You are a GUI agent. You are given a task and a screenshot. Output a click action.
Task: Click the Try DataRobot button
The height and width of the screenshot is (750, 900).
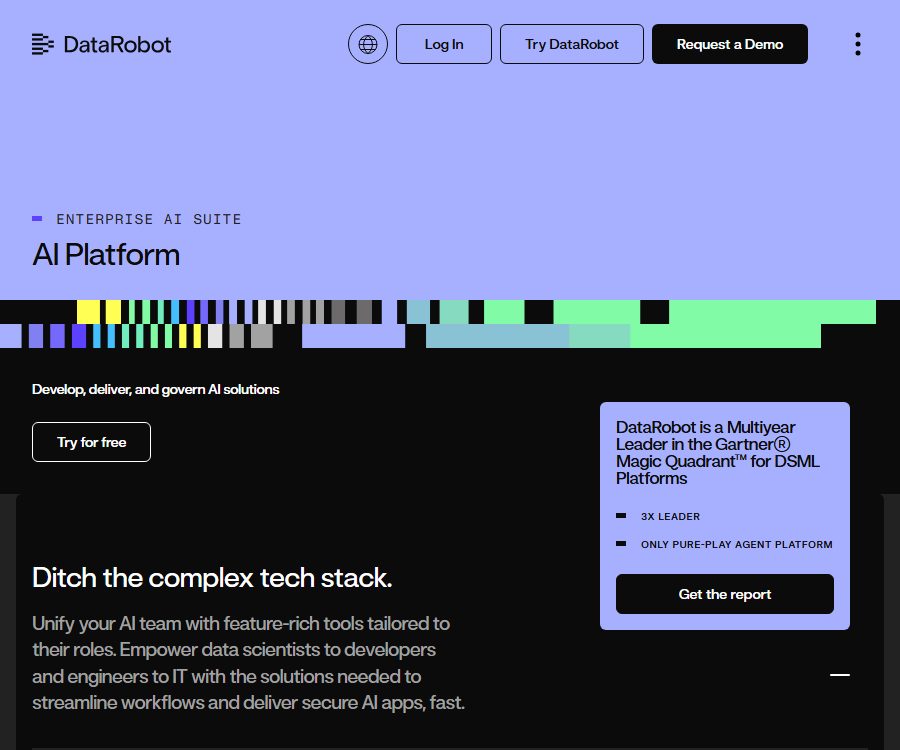tap(572, 44)
